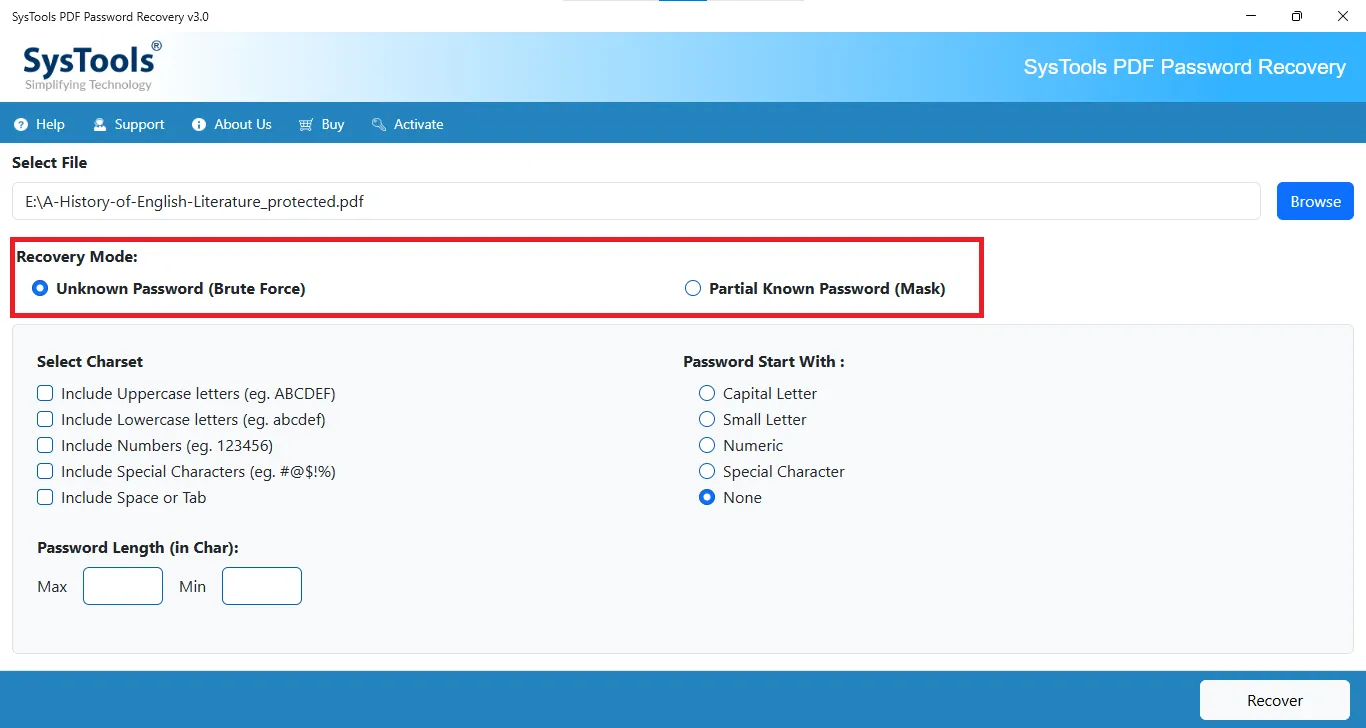Check Include Lowercase letters option
Image resolution: width=1366 pixels, height=728 pixels.
[45, 419]
